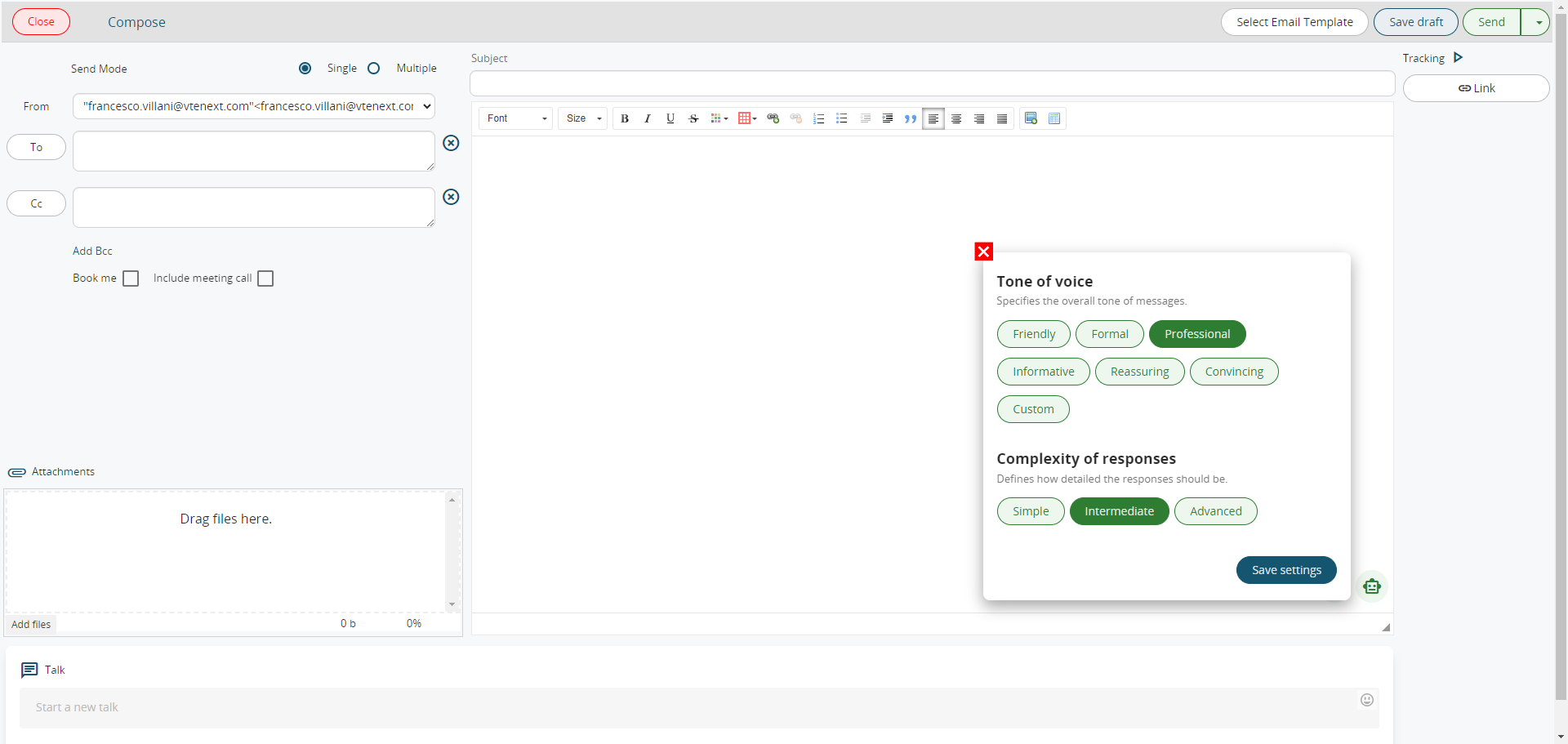Select the Multiple send mode

374,69
